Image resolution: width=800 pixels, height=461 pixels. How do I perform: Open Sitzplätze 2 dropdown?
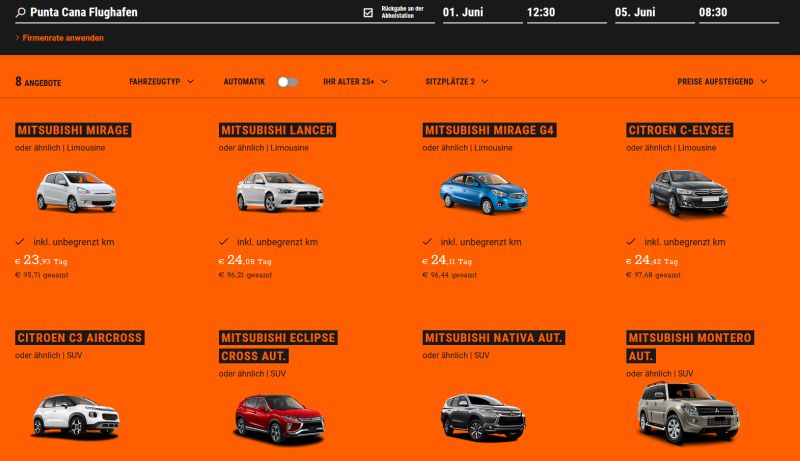point(457,82)
